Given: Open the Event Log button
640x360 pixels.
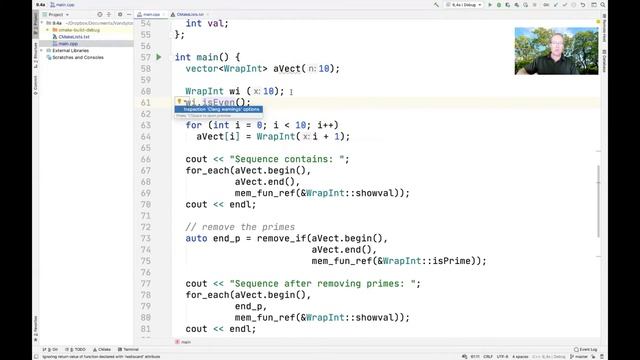Looking at the screenshot, I should pos(585,350).
